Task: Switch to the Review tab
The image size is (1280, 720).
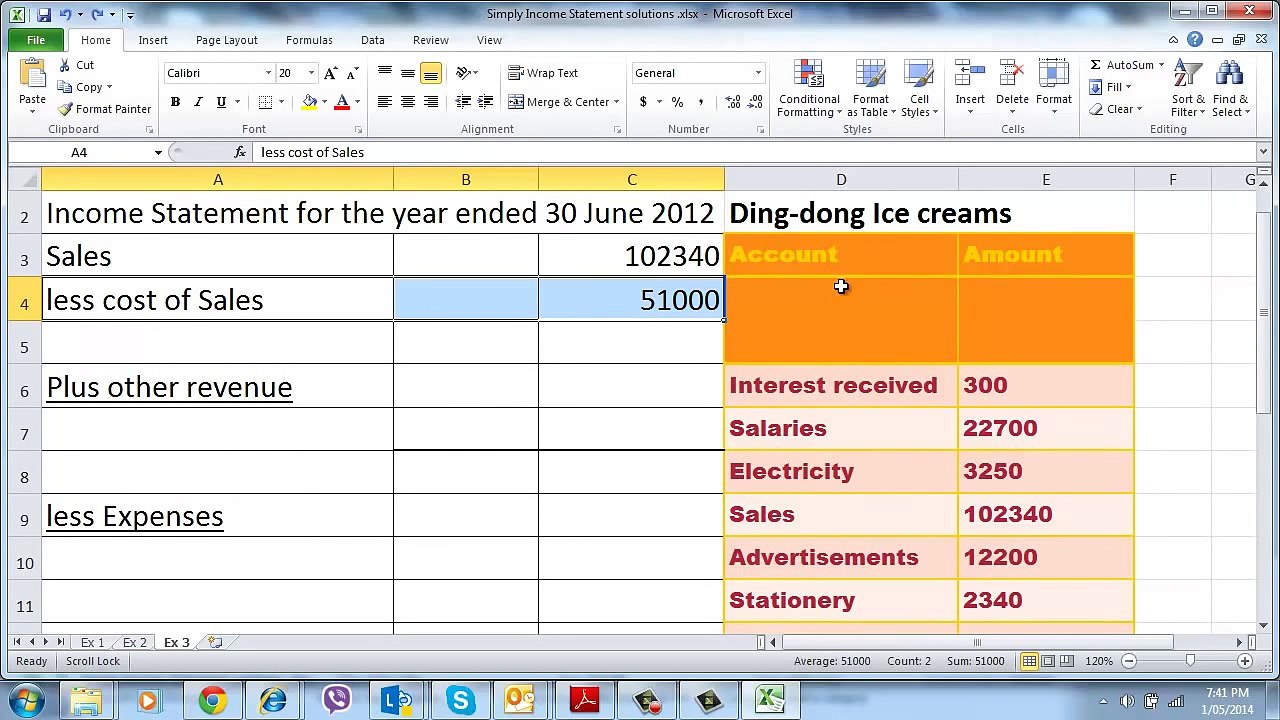Action: (x=430, y=40)
